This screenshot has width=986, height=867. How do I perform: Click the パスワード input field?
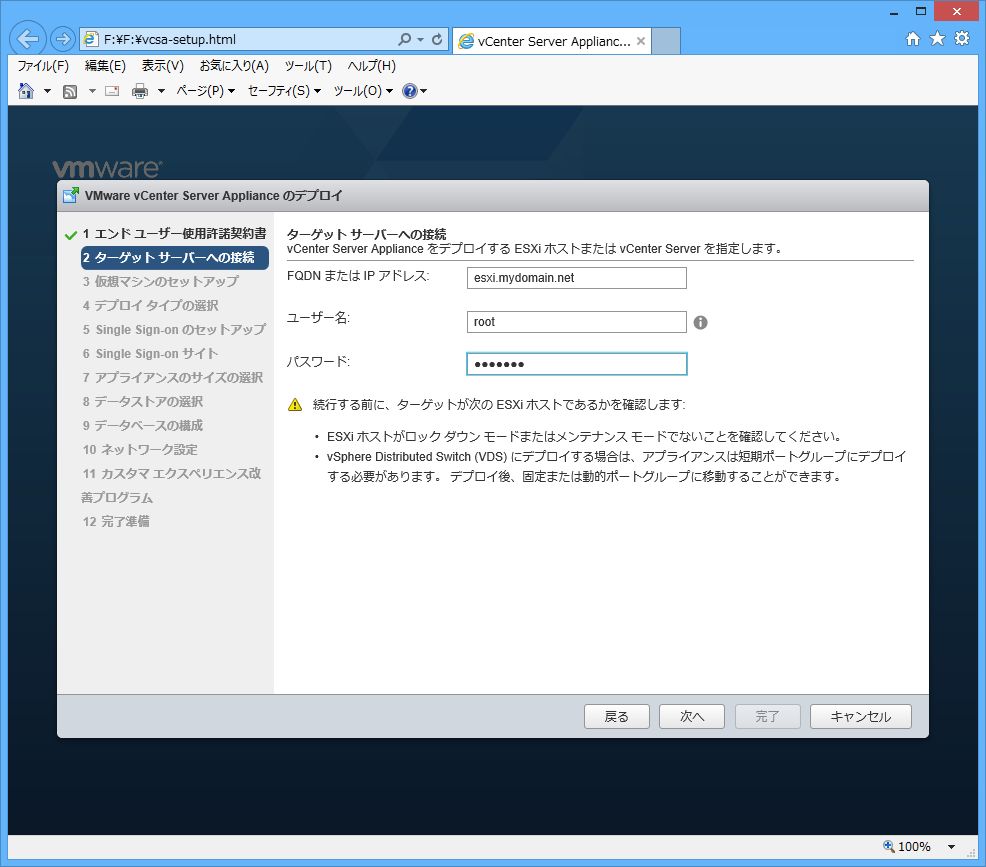click(577, 364)
